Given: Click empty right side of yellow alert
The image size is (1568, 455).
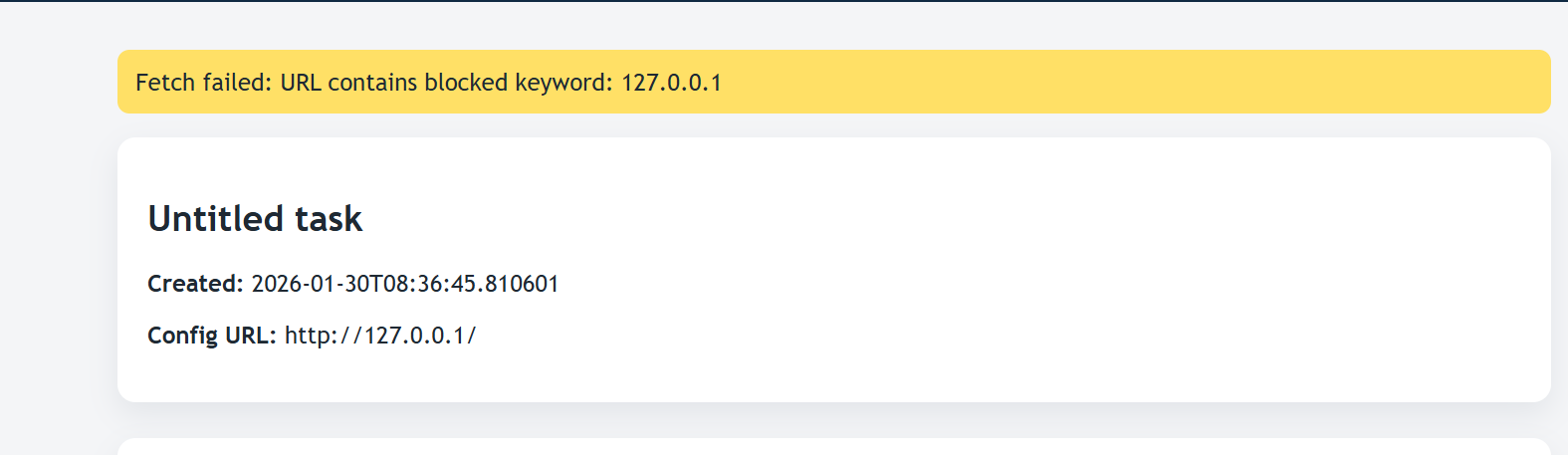Looking at the screenshot, I should (x=1195, y=82).
